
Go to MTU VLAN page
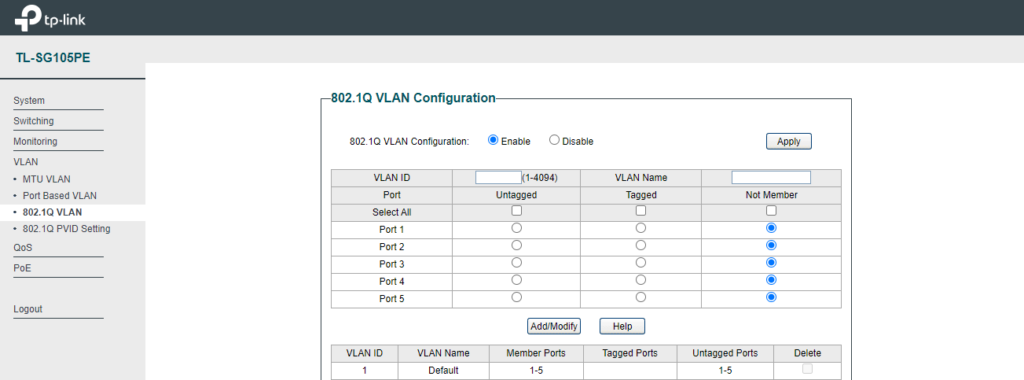tap(46, 179)
